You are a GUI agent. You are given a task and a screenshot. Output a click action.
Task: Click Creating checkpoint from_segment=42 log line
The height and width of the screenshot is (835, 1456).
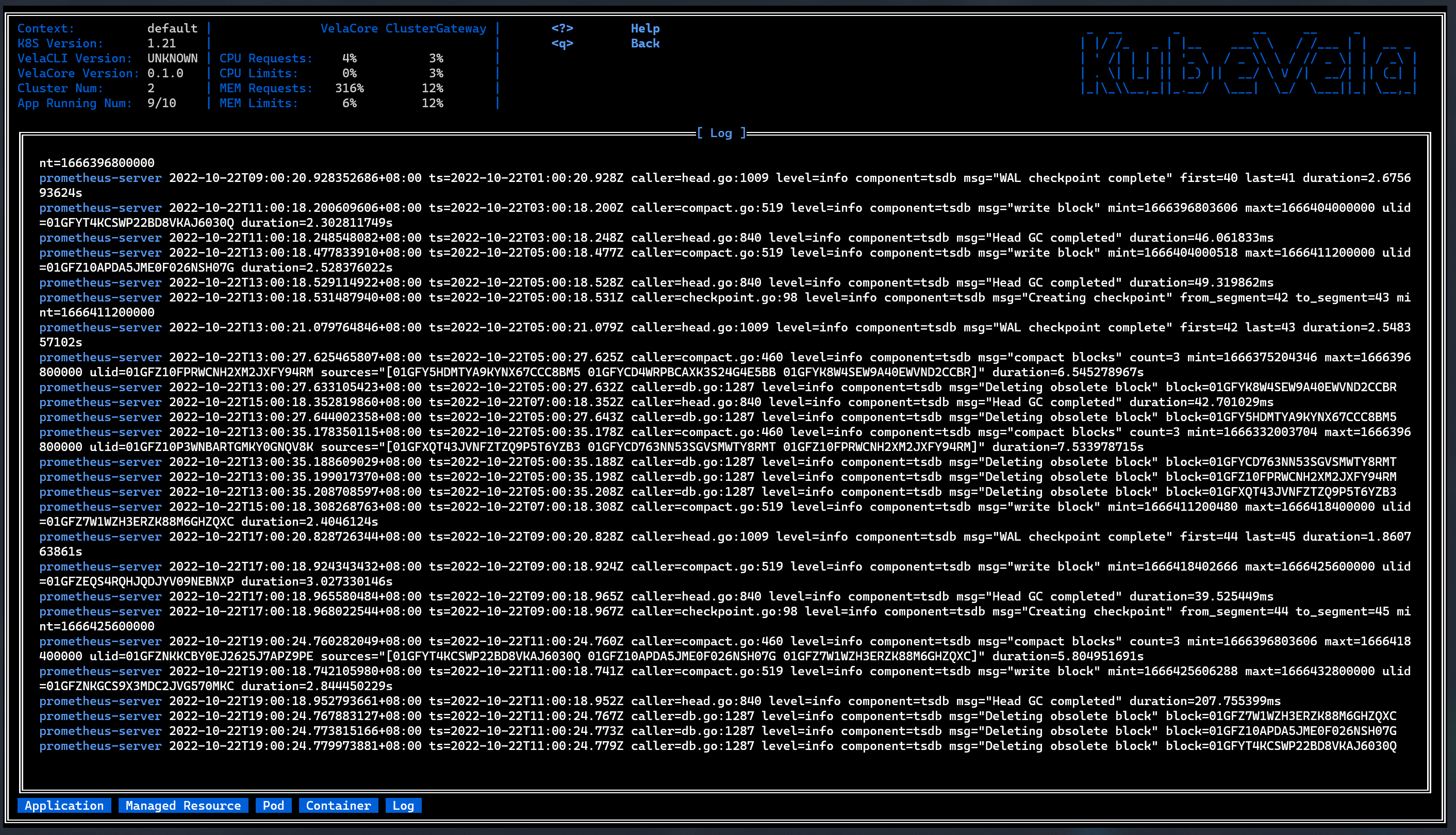pos(724,305)
